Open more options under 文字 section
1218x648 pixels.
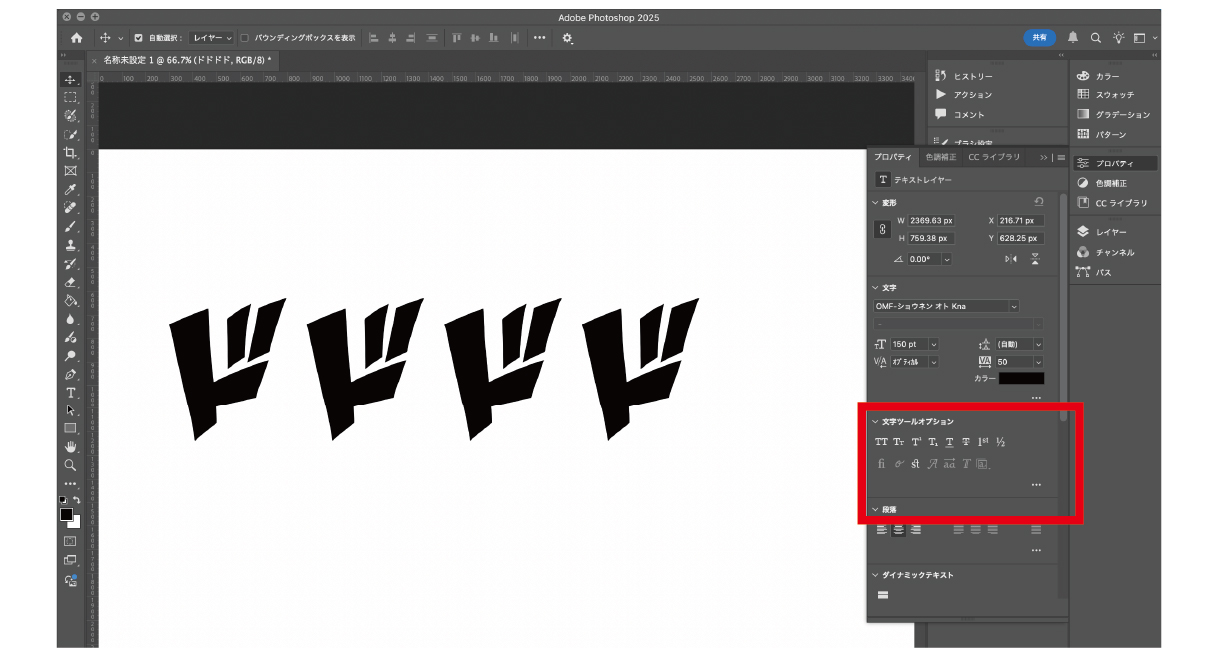coord(1036,398)
